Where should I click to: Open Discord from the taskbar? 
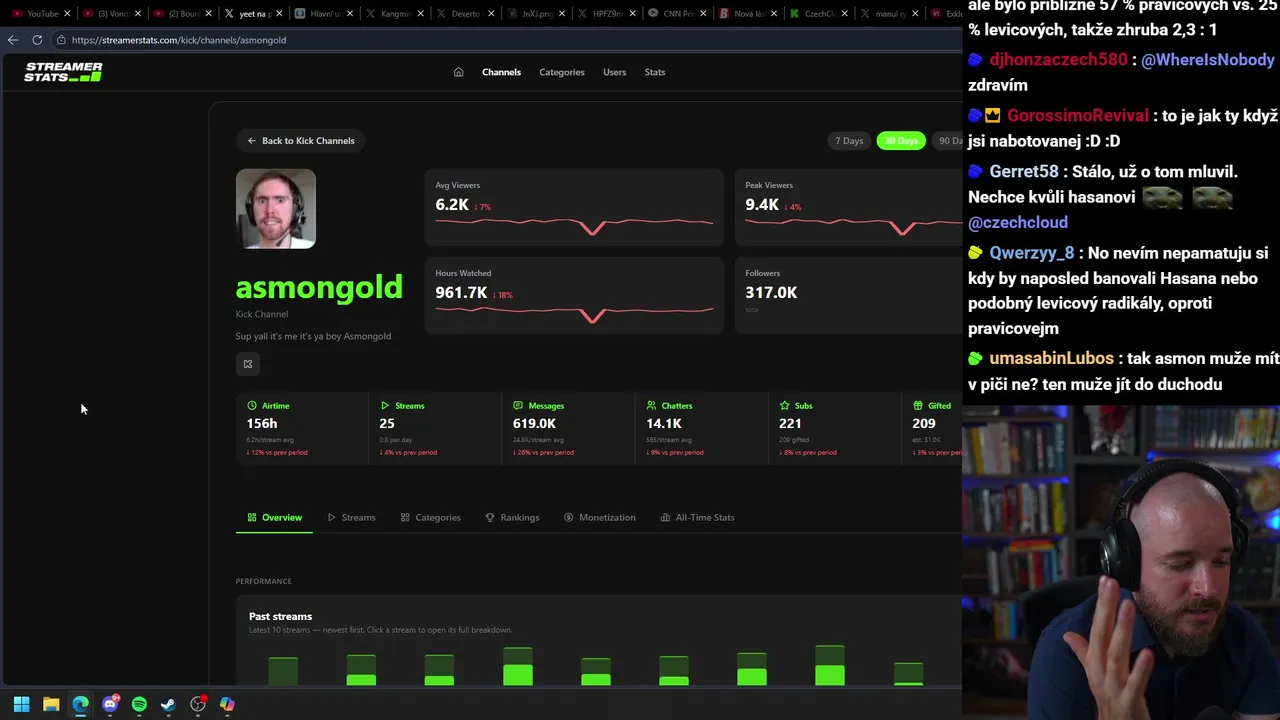point(110,704)
